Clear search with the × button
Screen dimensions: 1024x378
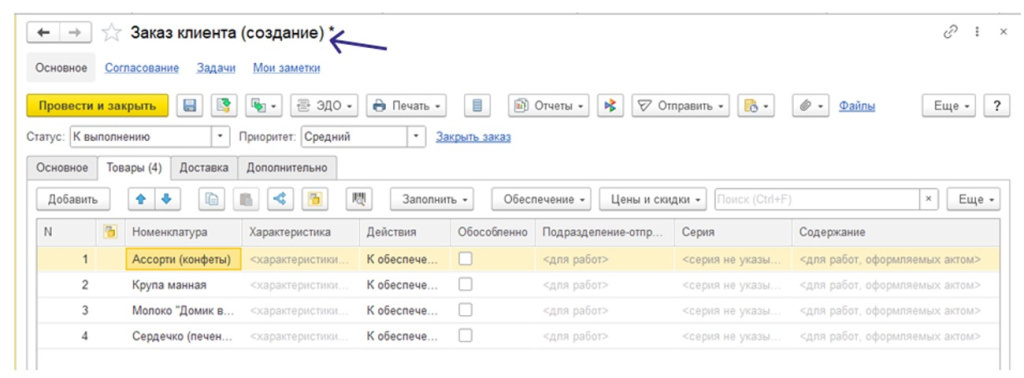coord(929,200)
